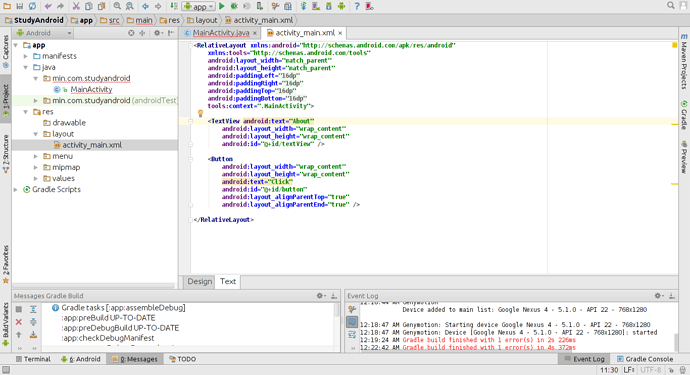The height and width of the screenshot is (375, 690).
Task: Expand the manifests folder
Action: coord(26,56)
